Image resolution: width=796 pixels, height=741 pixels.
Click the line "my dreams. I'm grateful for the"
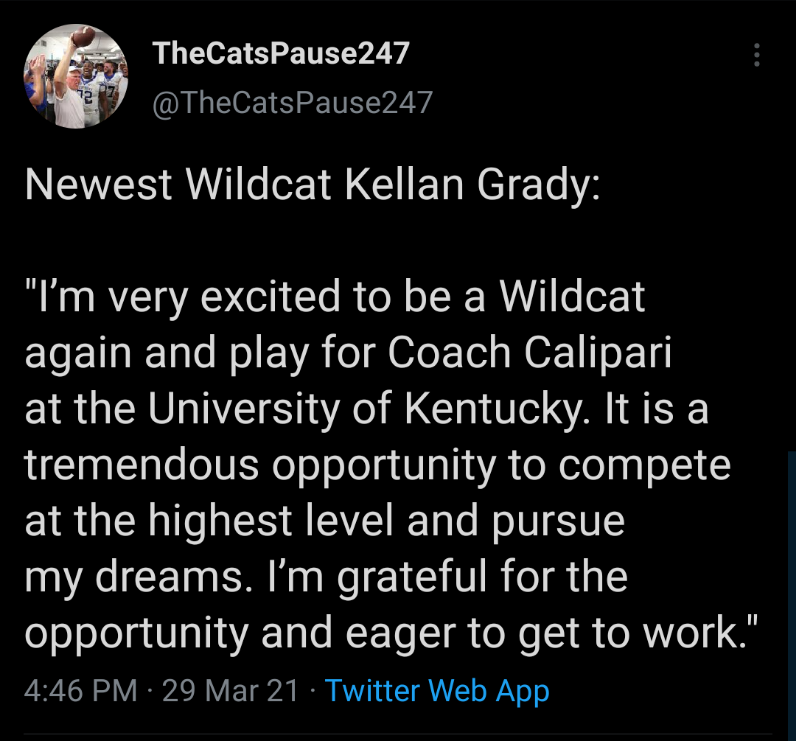pyautogui.click(x=325, y=578)
